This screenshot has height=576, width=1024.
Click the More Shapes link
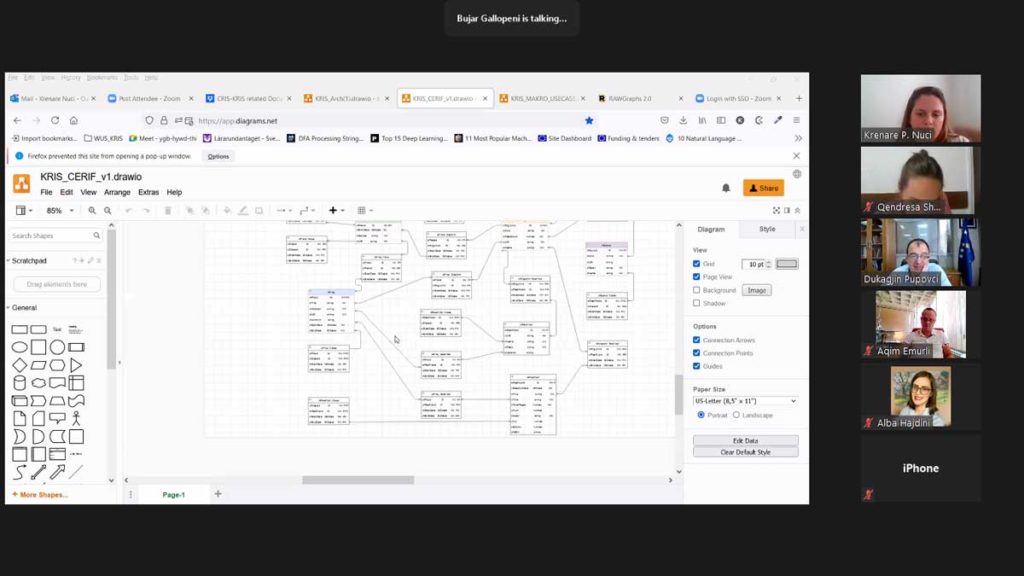tap(40, 495)
